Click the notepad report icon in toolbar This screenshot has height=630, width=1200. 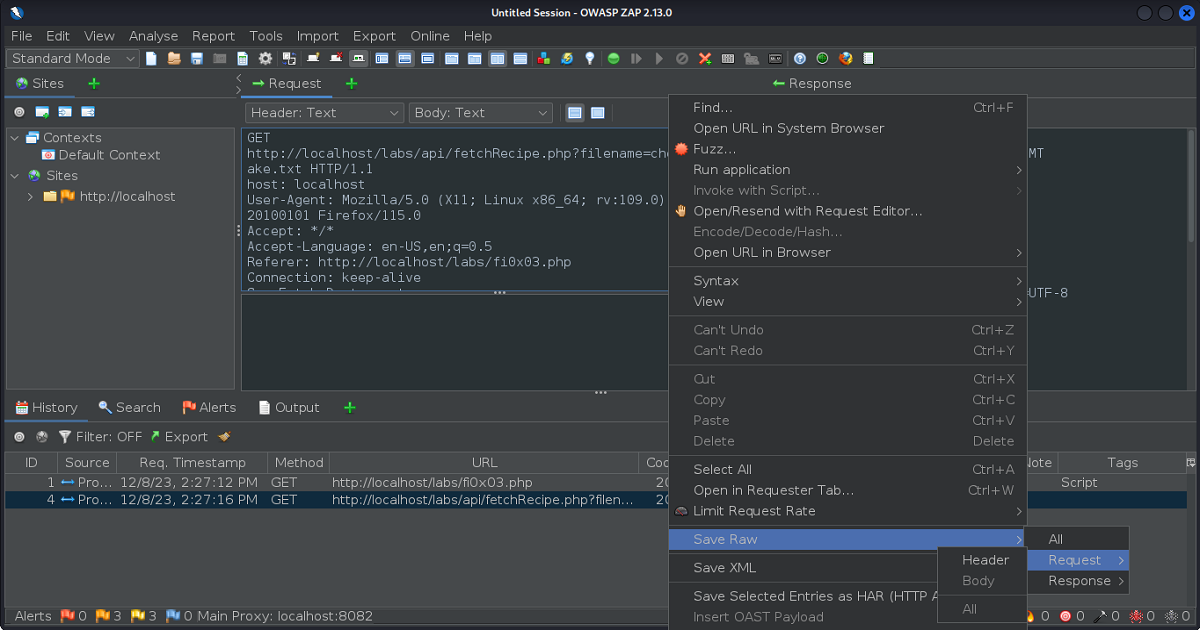point(868,59)
